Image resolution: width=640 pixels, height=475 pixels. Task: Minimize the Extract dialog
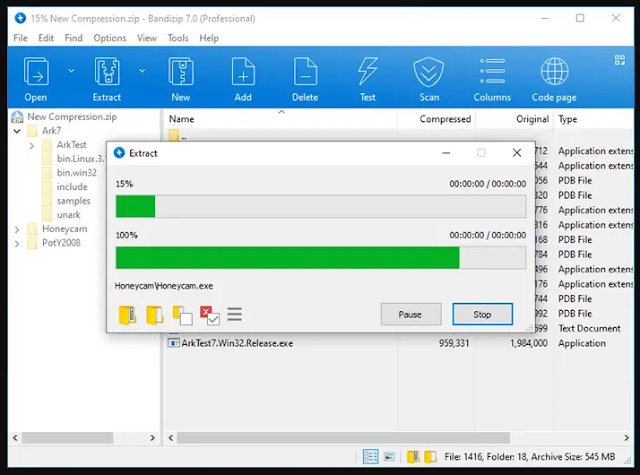[446, 153]
